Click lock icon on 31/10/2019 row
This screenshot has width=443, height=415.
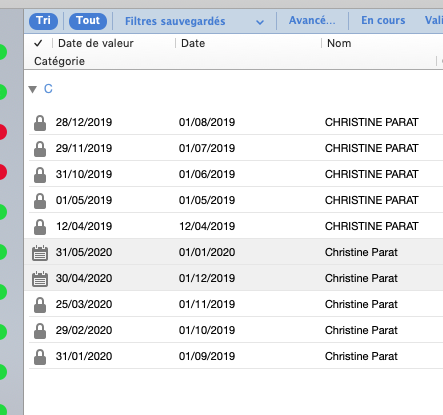point(40,175)
